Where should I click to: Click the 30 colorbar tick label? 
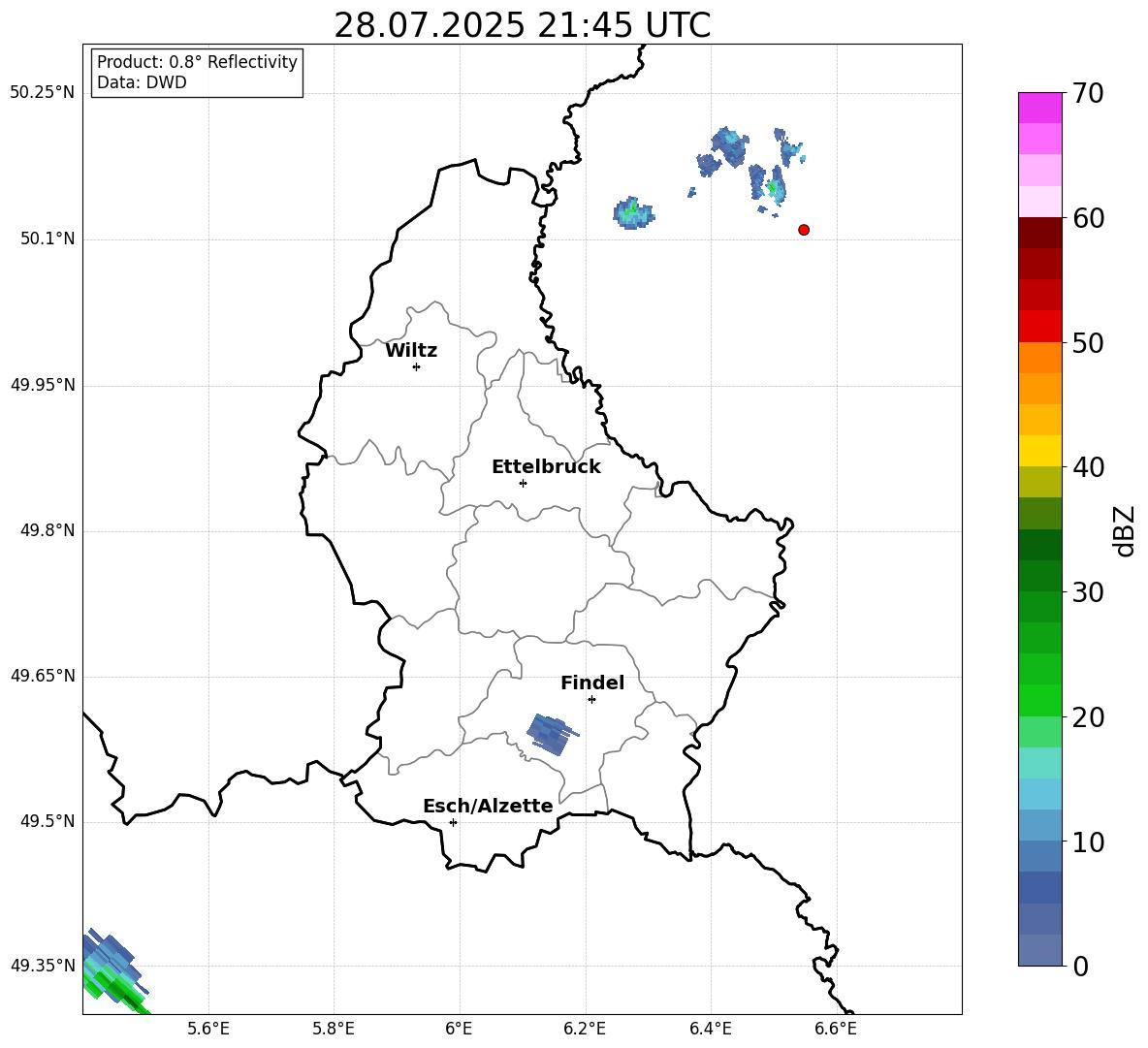coord(1088,592)
